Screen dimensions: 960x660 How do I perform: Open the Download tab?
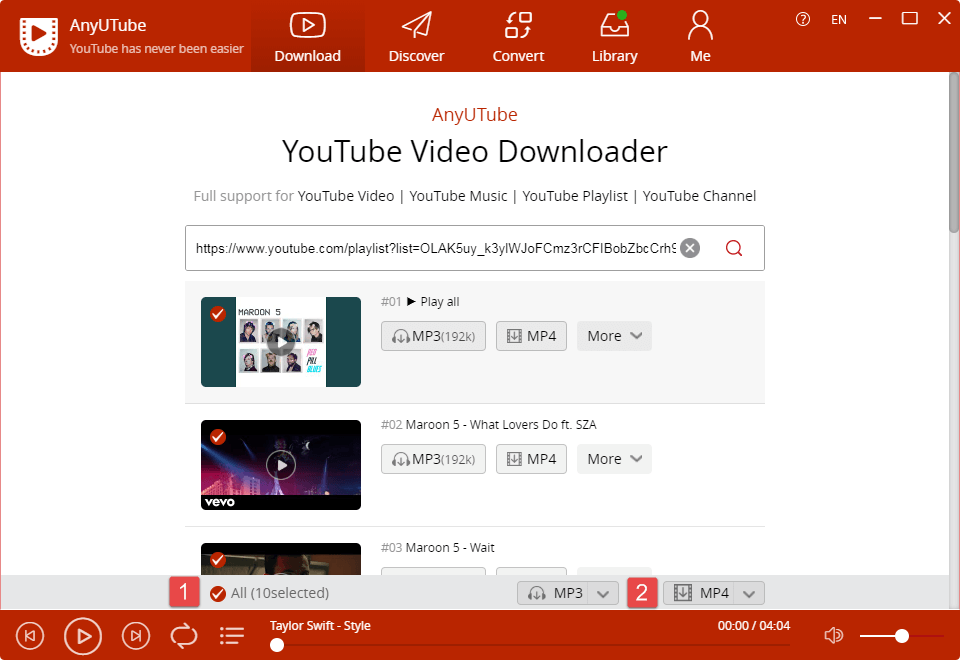click(x=307, y=36)
